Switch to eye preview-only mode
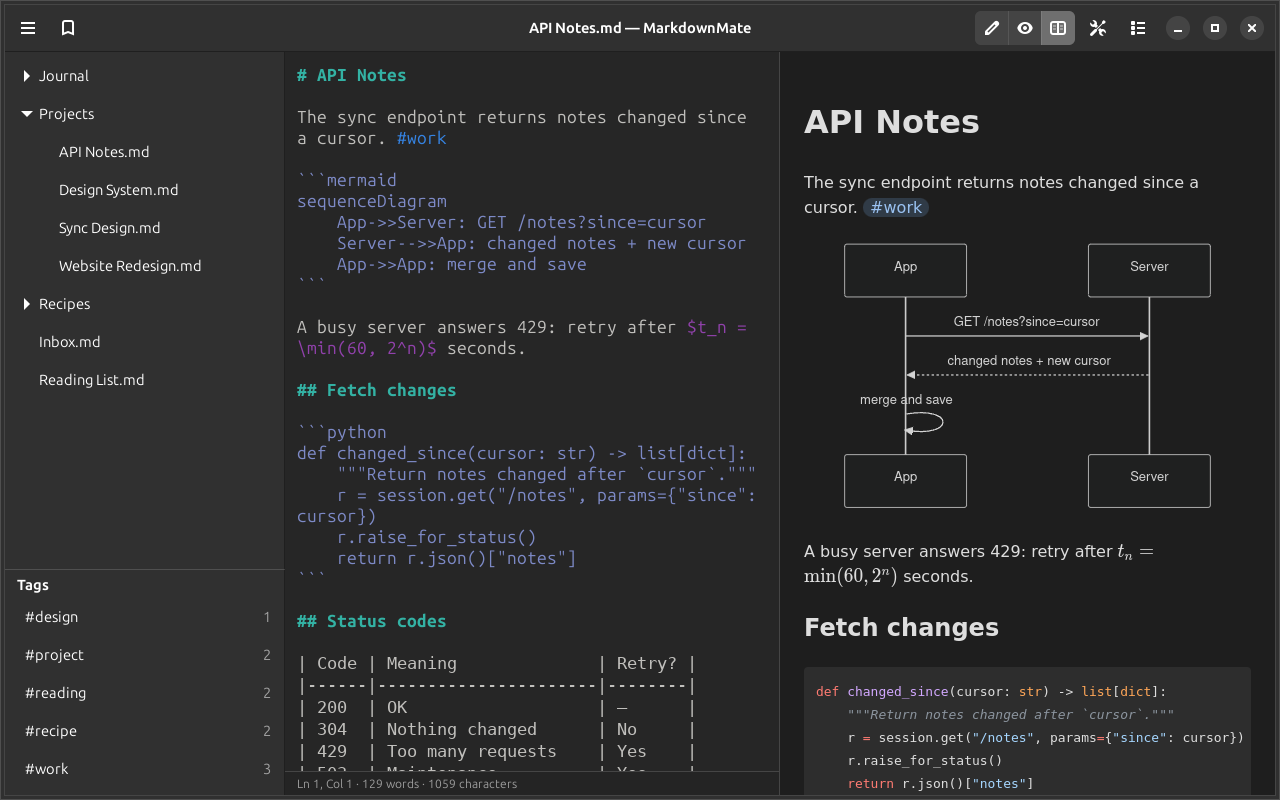This screenshot has height=800, width=1280. click(1025, 28)
